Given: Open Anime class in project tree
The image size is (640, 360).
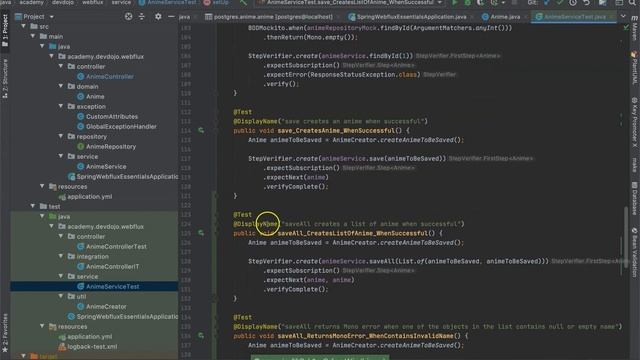Looking at the screenshot, I should point(91,96).
